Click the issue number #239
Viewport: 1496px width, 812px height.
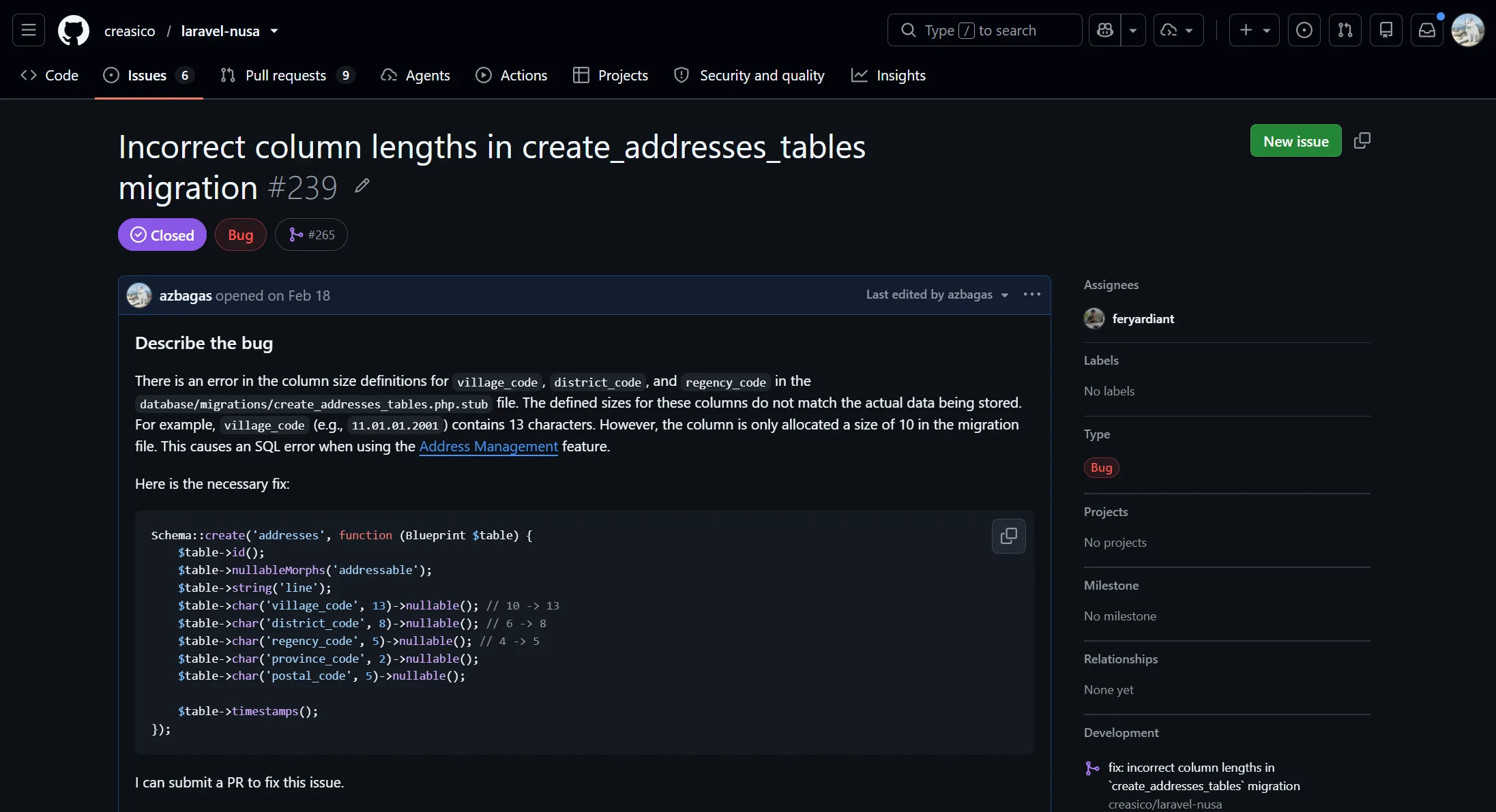tap(303, 187)
